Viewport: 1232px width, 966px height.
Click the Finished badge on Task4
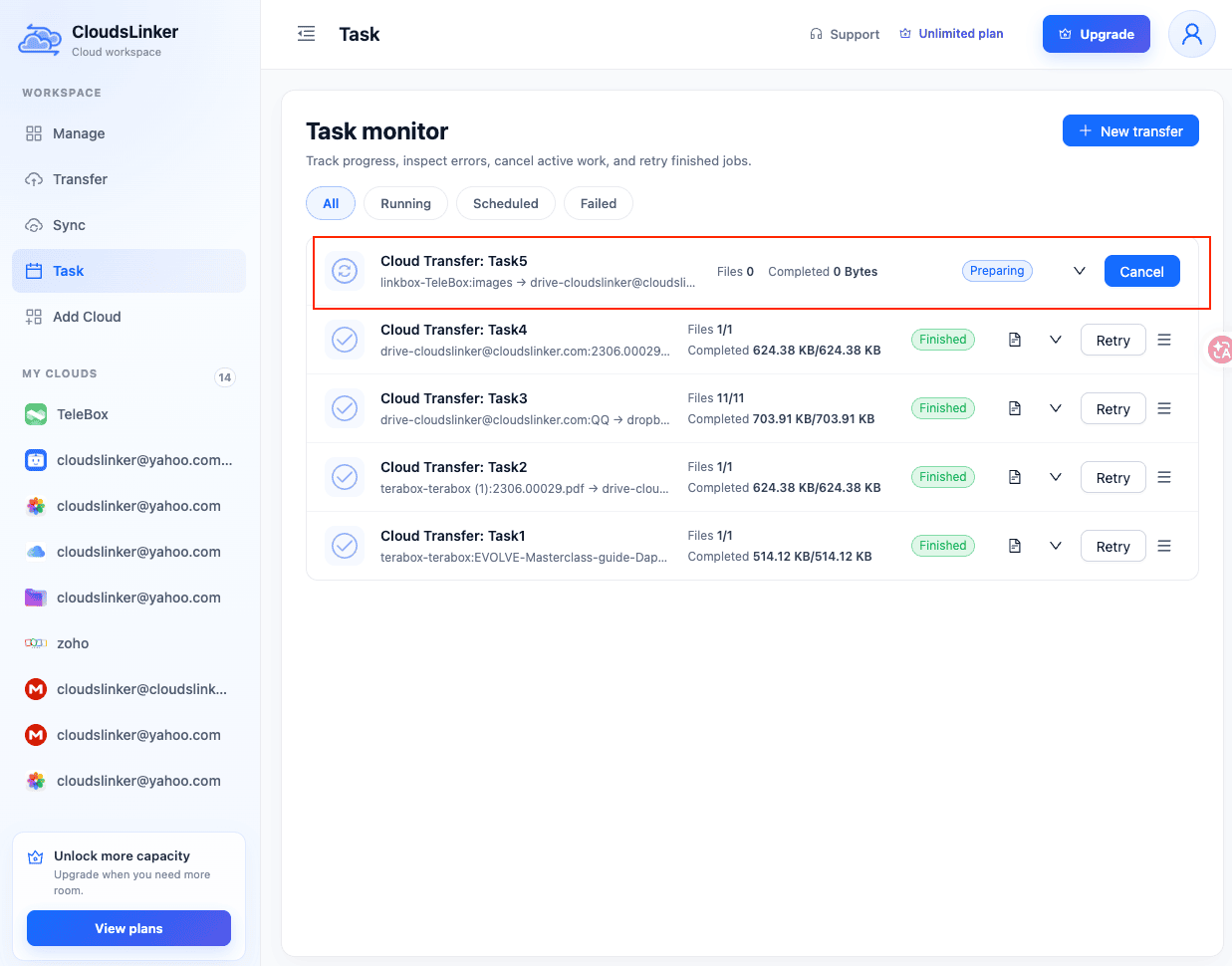[x=943, y=340]
